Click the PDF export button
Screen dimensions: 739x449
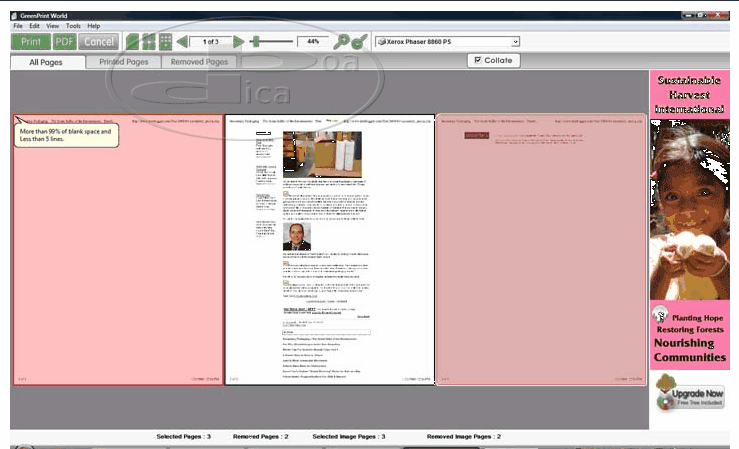click(x=64, y=42)
